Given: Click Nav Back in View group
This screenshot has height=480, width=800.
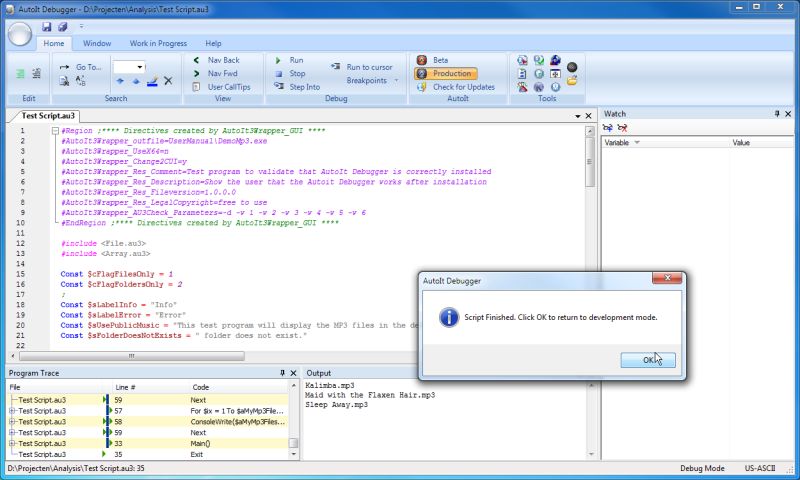Looking at the screenshot, I should pyautogui.click(x=216, y=60).
